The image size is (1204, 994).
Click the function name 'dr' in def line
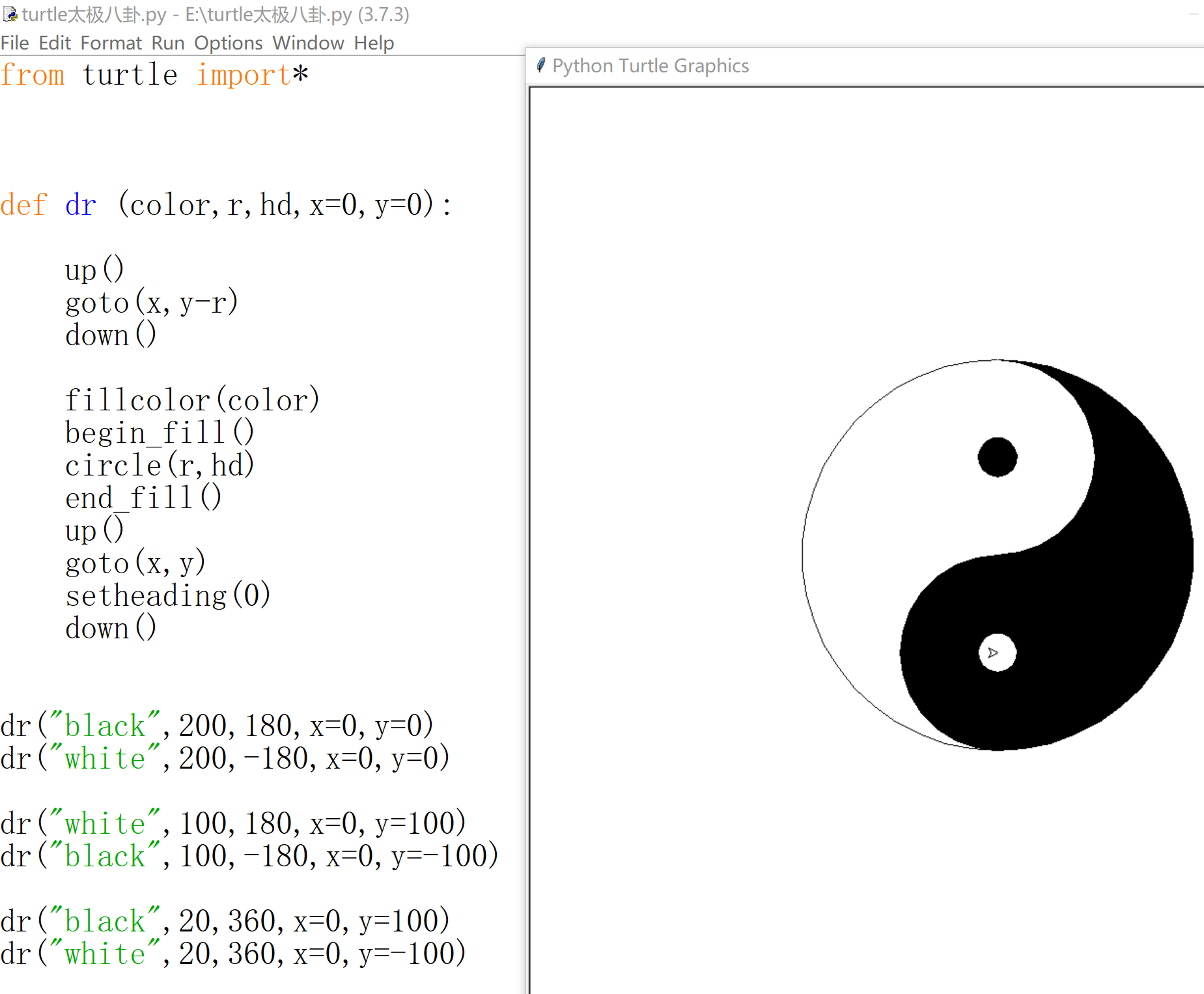click(81, 205)
